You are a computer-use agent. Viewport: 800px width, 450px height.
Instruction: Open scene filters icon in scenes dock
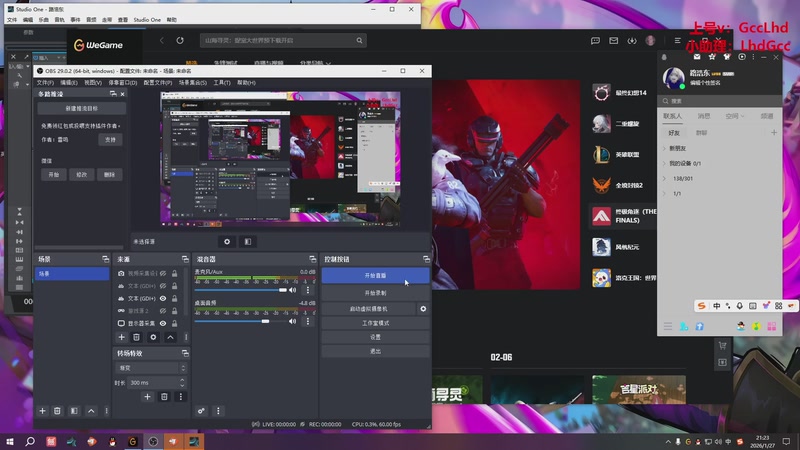point(74,411)
